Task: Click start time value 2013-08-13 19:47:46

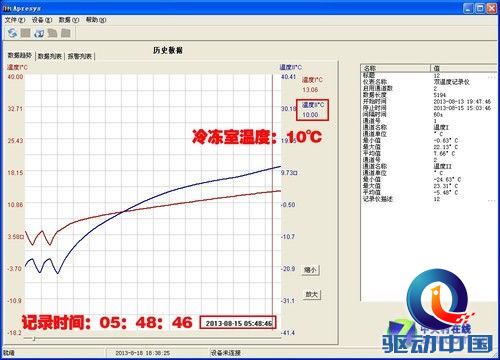Action: click(x=462, y=101)
